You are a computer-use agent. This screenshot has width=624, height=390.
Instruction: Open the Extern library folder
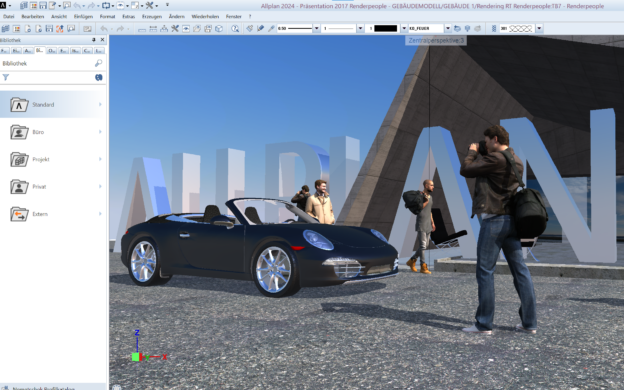coord(53,214)
